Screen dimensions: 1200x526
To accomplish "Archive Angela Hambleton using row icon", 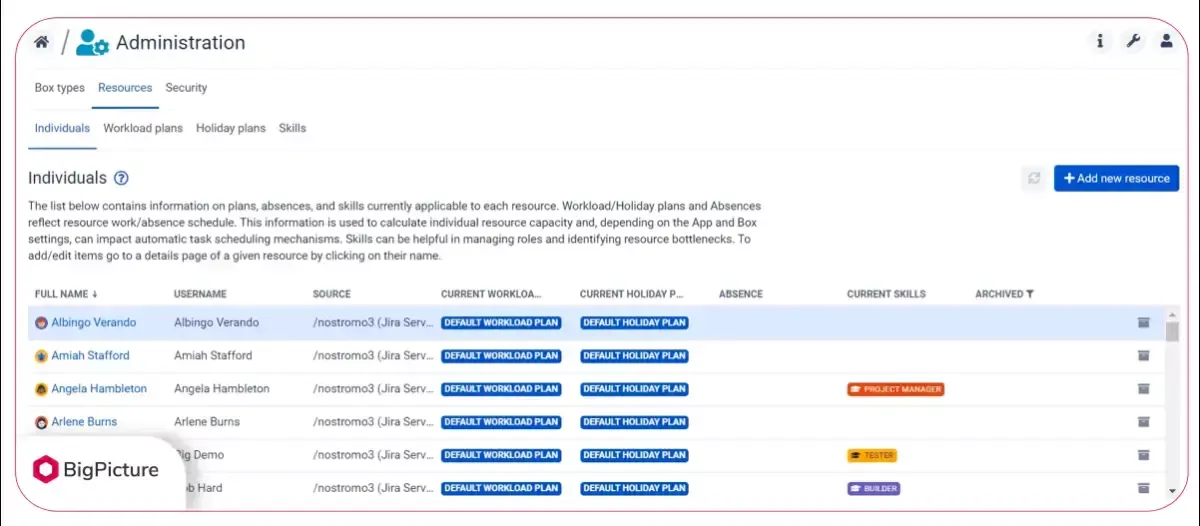I will click(x=1143, y=388).
